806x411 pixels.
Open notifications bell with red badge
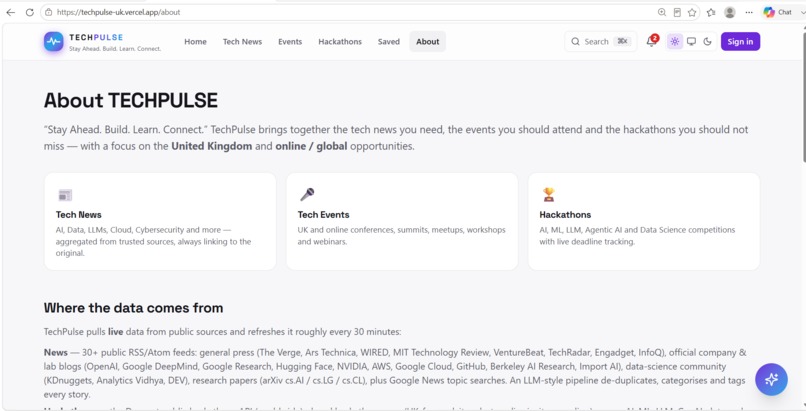(652, 41)
